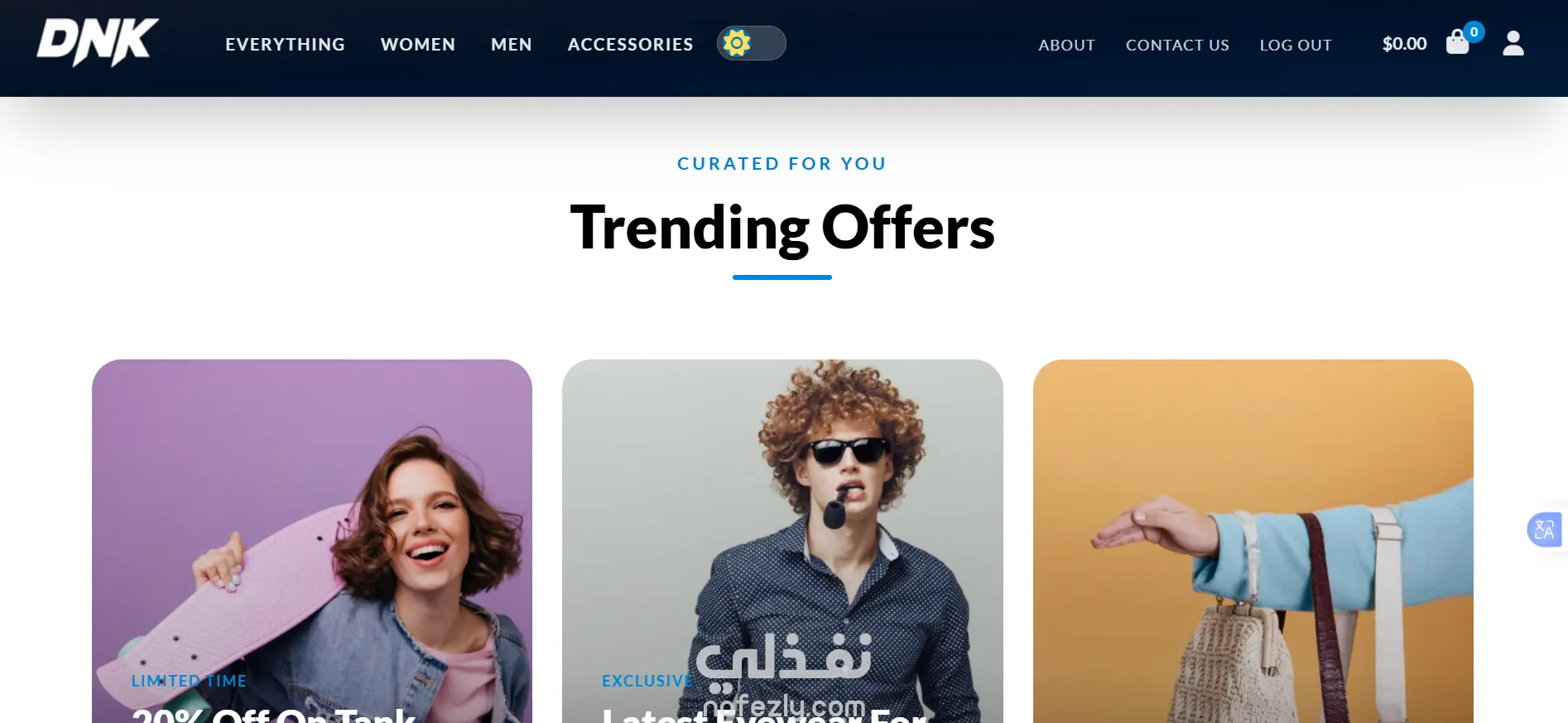The image size is (1568, 723).
Task: Click the sun icon in theme switch
Action: [x=736, y=43]
